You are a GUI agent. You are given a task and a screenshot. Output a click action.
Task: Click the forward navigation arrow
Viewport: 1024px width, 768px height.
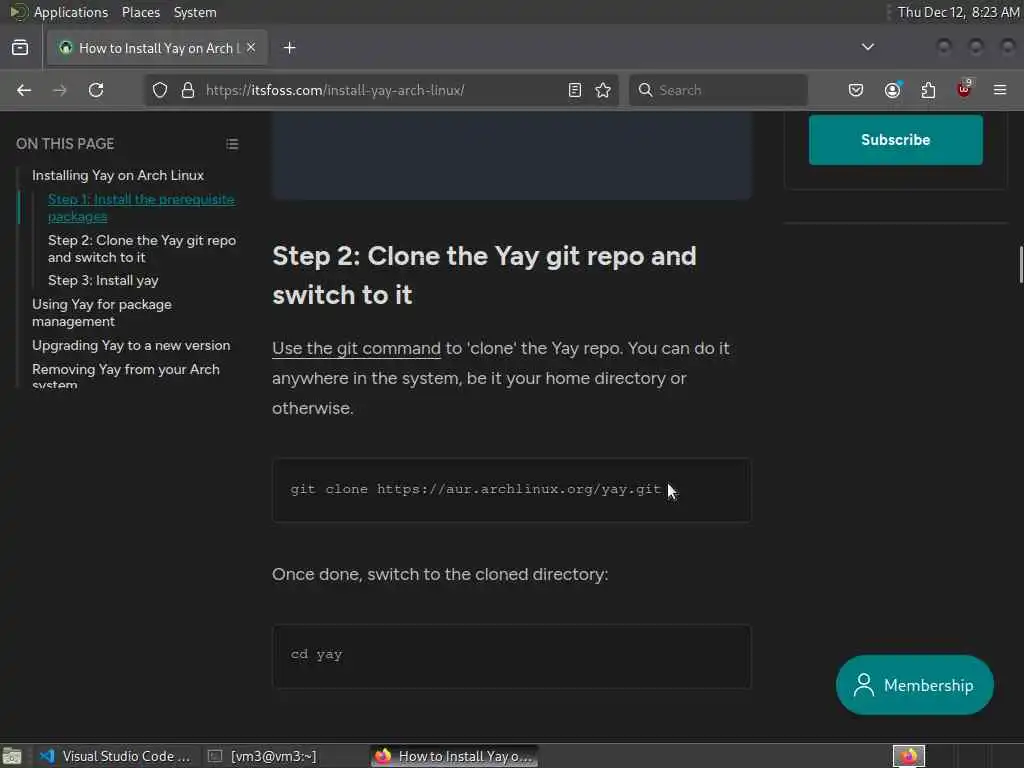[59, 90]
